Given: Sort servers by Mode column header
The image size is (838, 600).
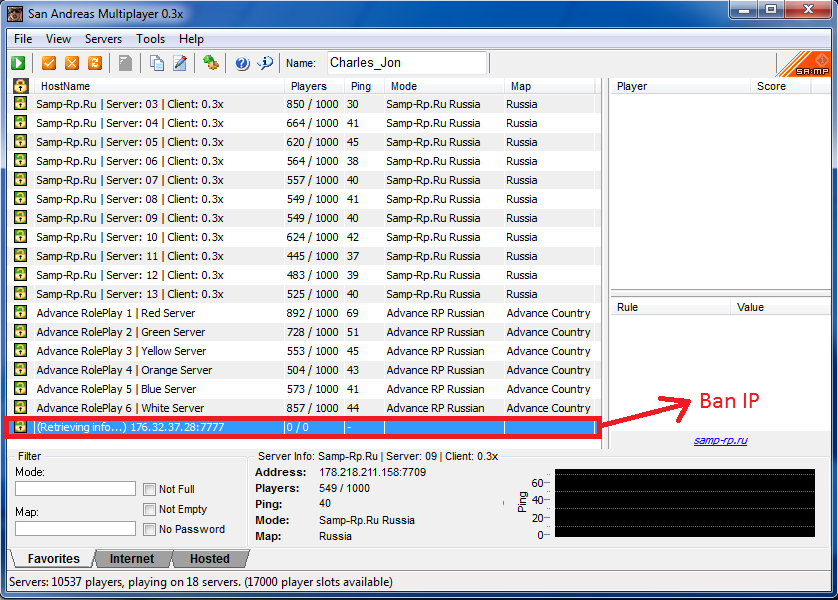Looking at the screenshot, I should coord(445,86).
